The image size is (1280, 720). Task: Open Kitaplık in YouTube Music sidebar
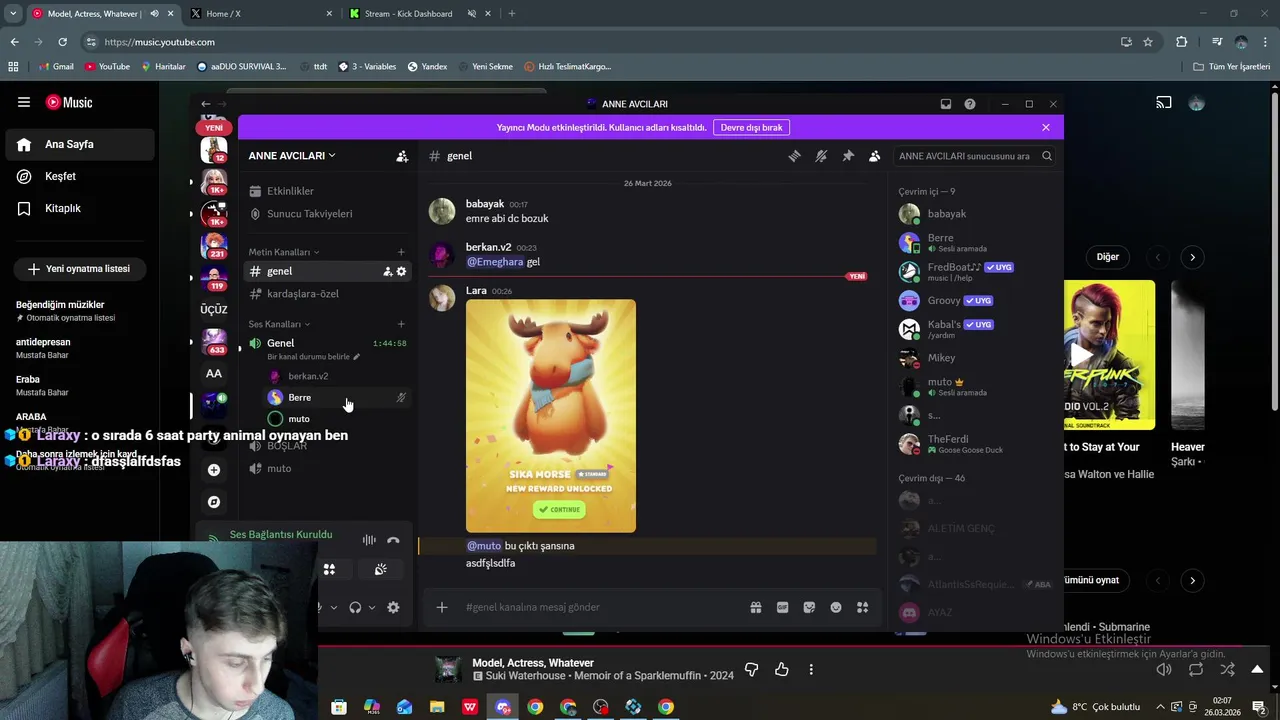[79, 208]
